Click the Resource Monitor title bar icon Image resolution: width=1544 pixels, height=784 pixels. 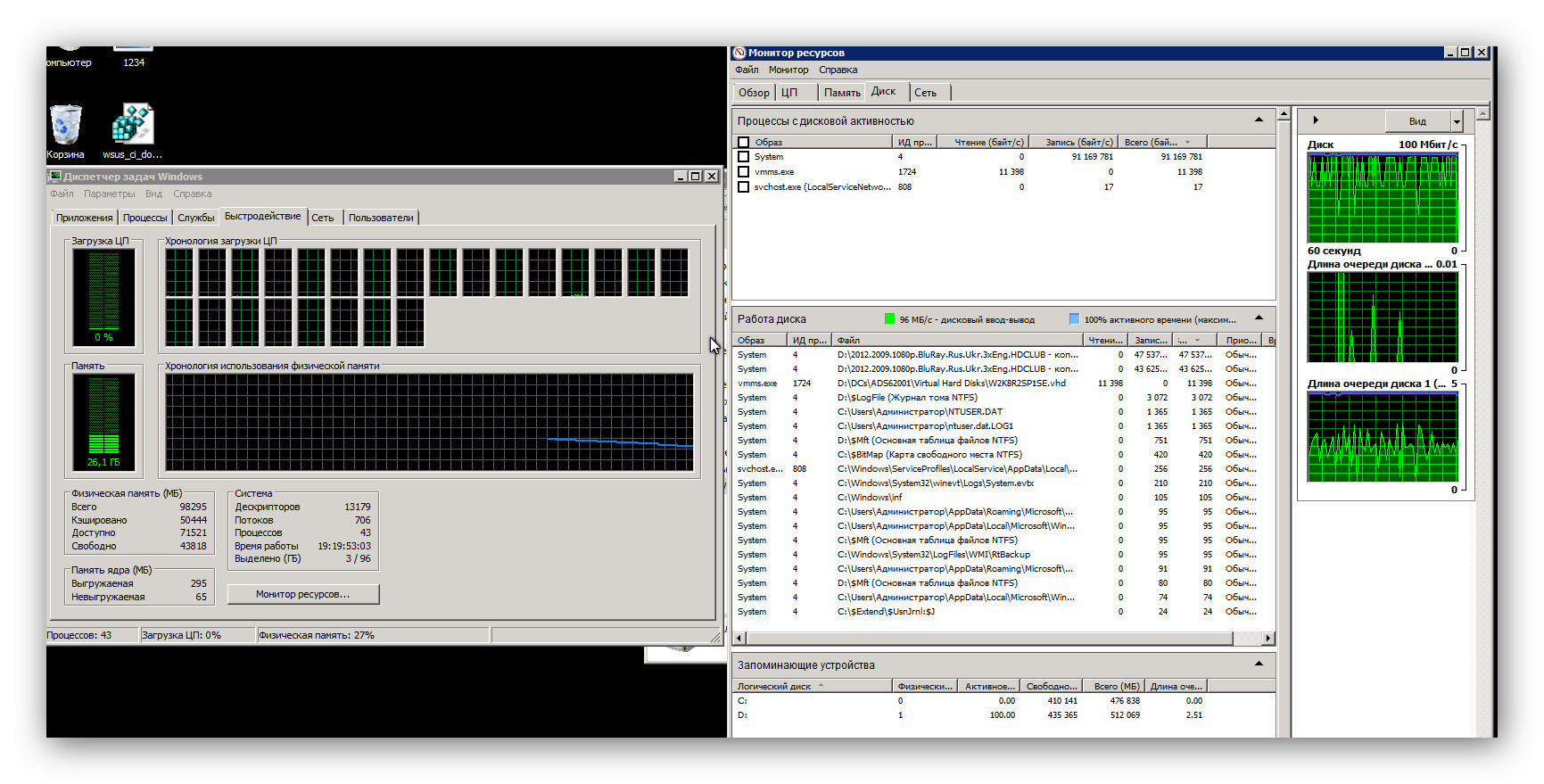739,53
